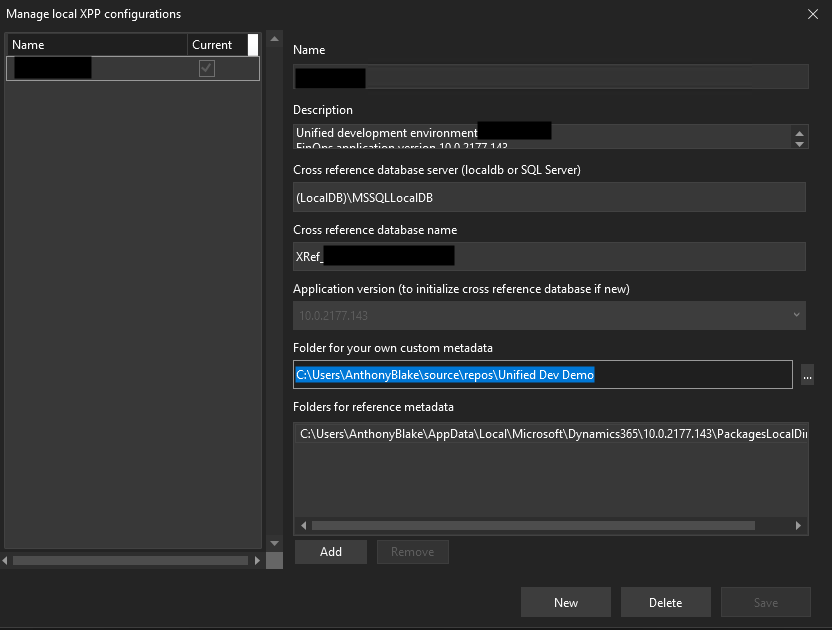Browse for custom metadata folder with ellipsis button
Image resolution: width=832 pixels, height=630 pixels.
coord(807,376)
